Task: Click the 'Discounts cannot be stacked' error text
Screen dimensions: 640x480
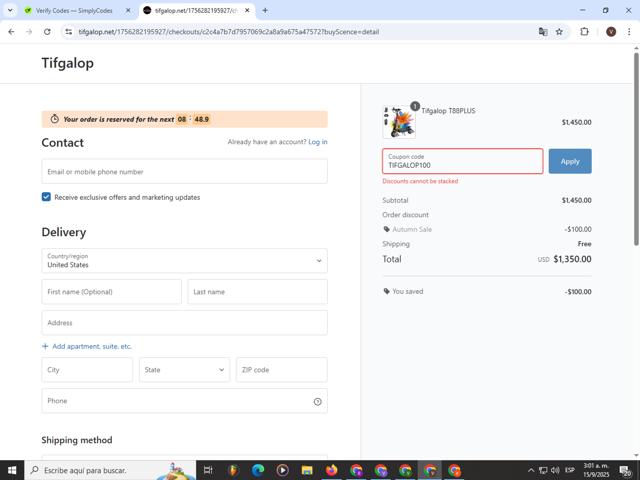Action: [x=420, y=181]
